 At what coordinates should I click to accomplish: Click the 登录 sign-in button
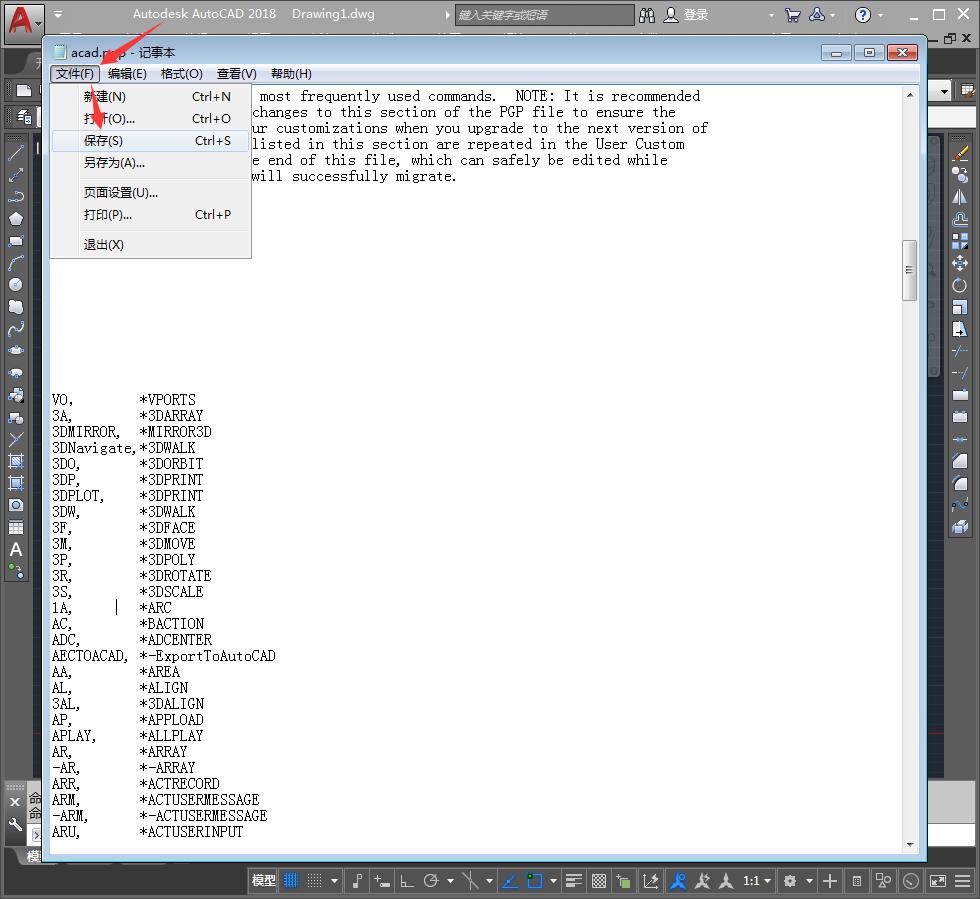click(686, 15)
